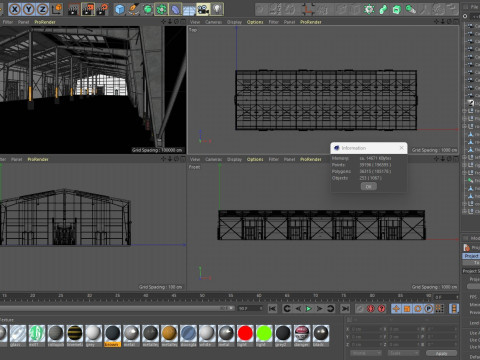Go to start of animation
The width and height of the screenshot is (480, 360).
click(x=272, y=309)
